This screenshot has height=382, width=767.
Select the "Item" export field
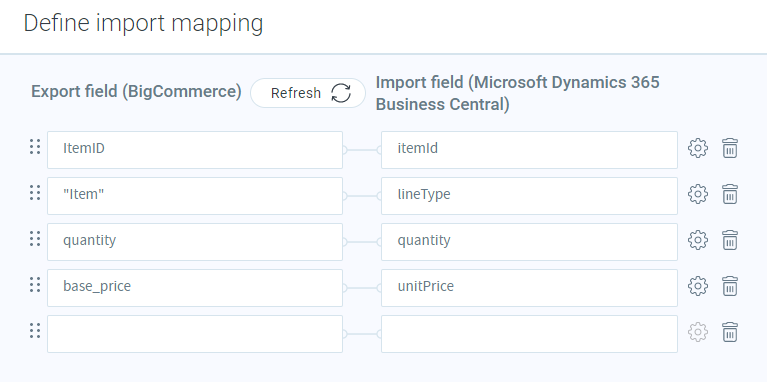pos(195,196)
